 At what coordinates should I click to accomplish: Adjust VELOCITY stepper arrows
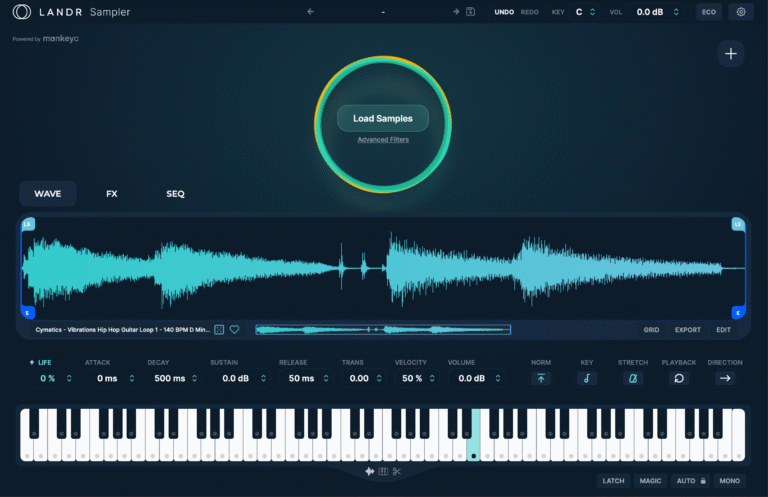coord(432,378)
